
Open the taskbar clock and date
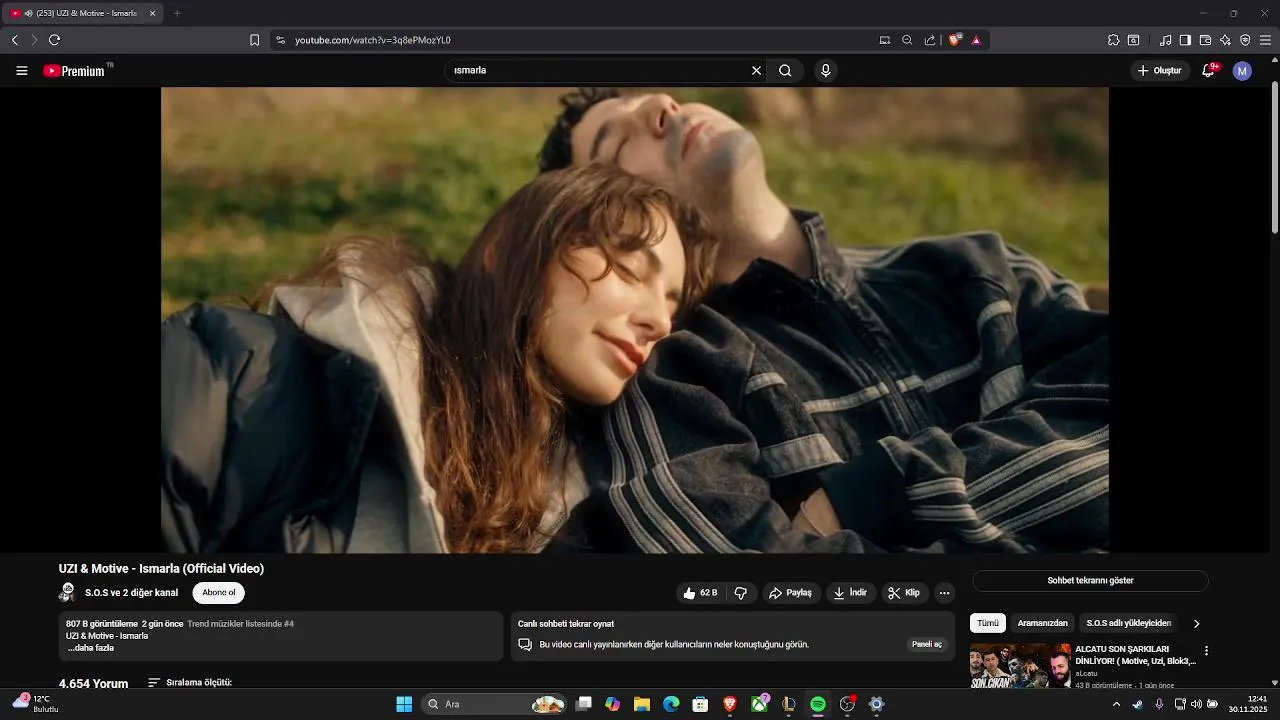[x=1249, y=704]
